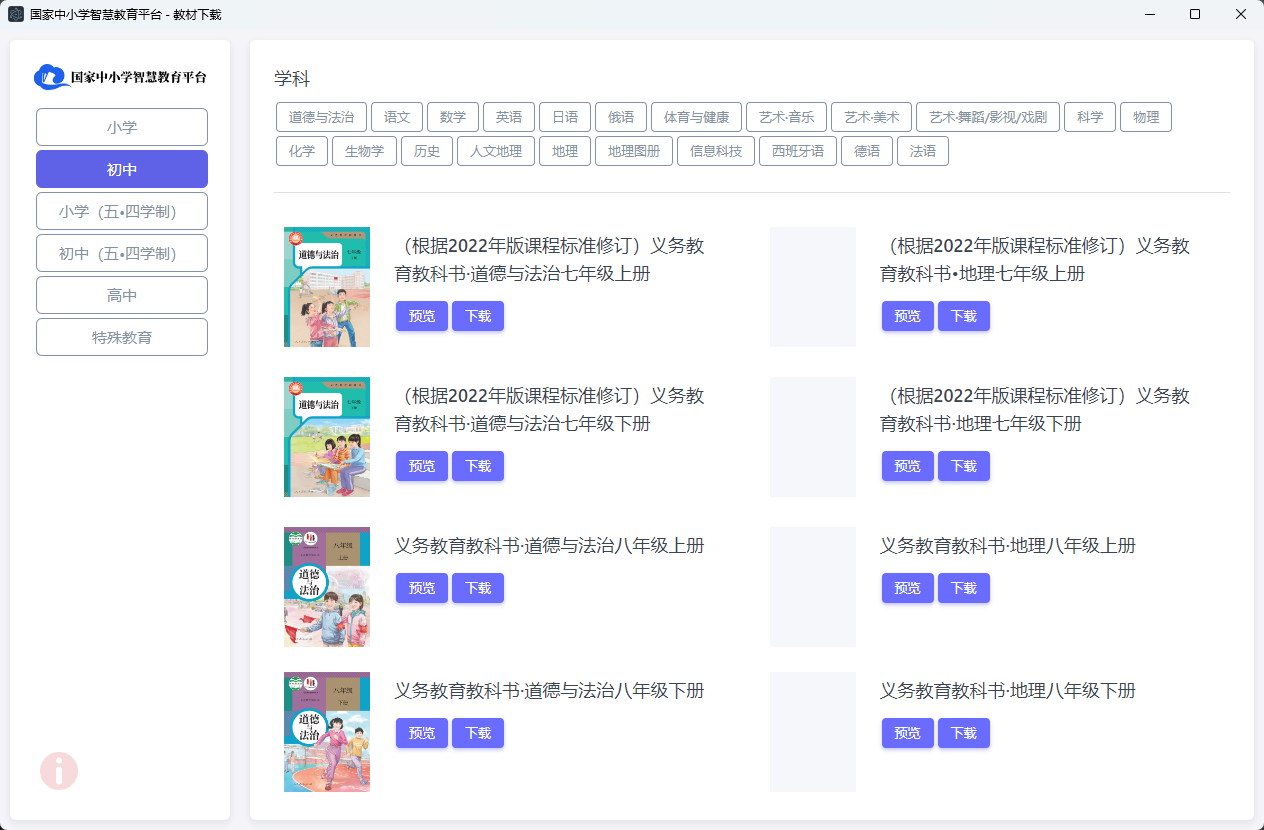Select subject 体育与健康
The width and height of the screenshot is (1264, 830).
[697, 117]
